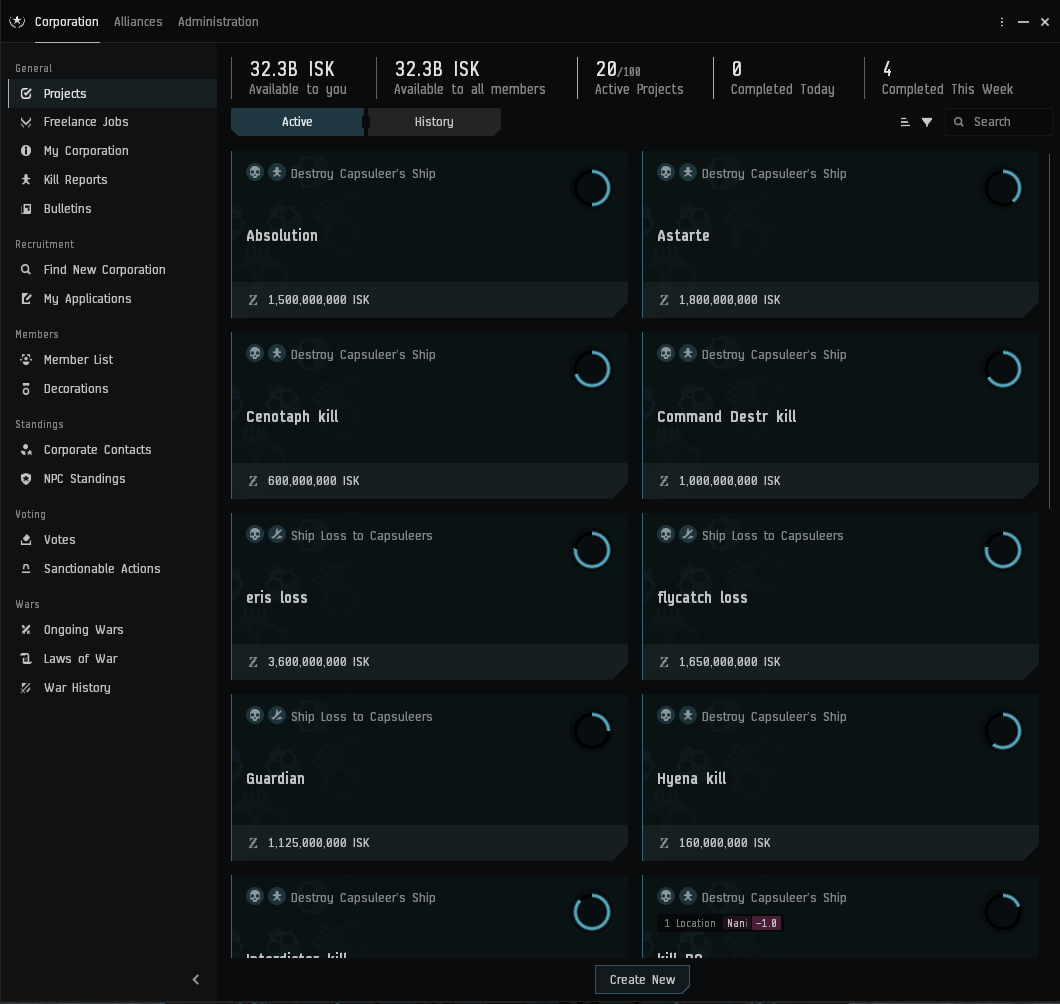Click the Guardian project title

(x=275, y=779)
